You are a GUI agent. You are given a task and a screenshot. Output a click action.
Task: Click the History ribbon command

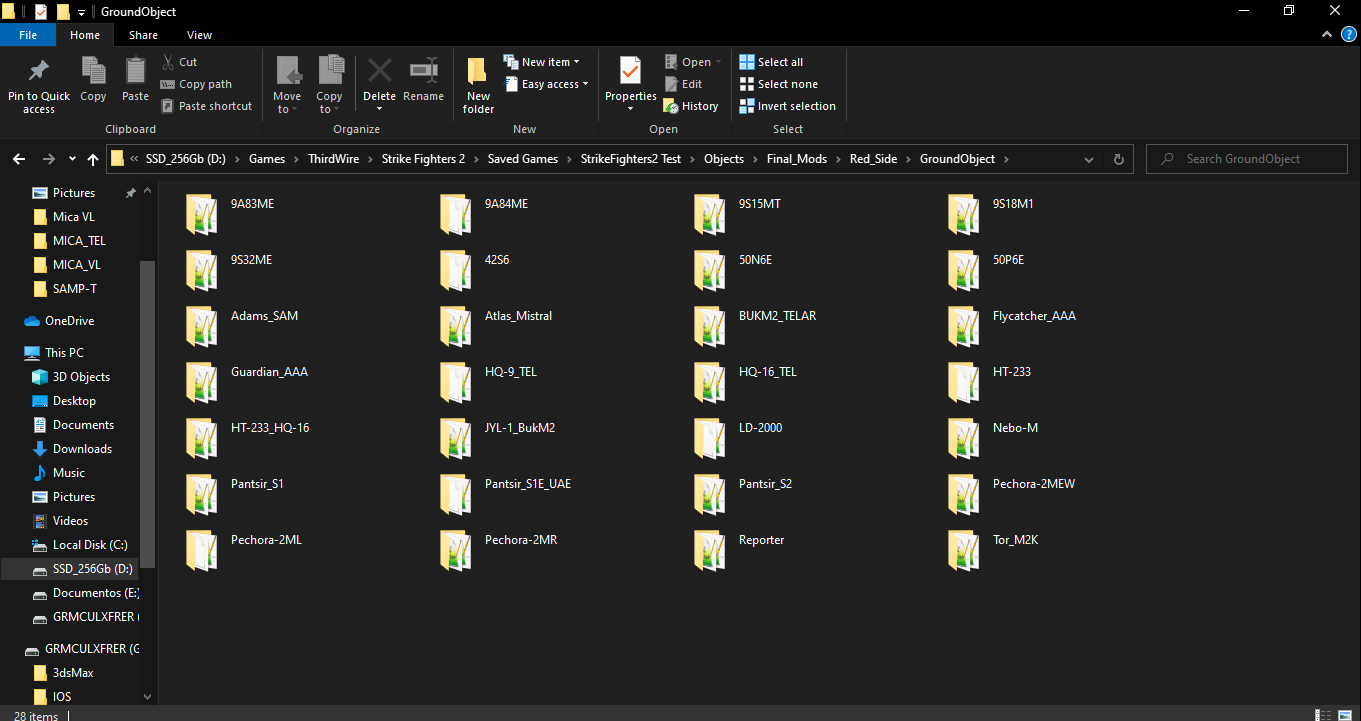click(691, 106)
